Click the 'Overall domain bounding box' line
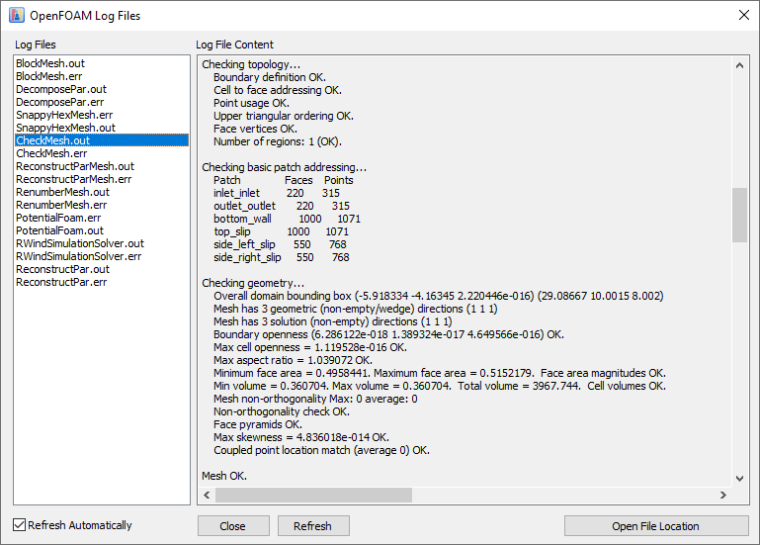 coord(438,296)
